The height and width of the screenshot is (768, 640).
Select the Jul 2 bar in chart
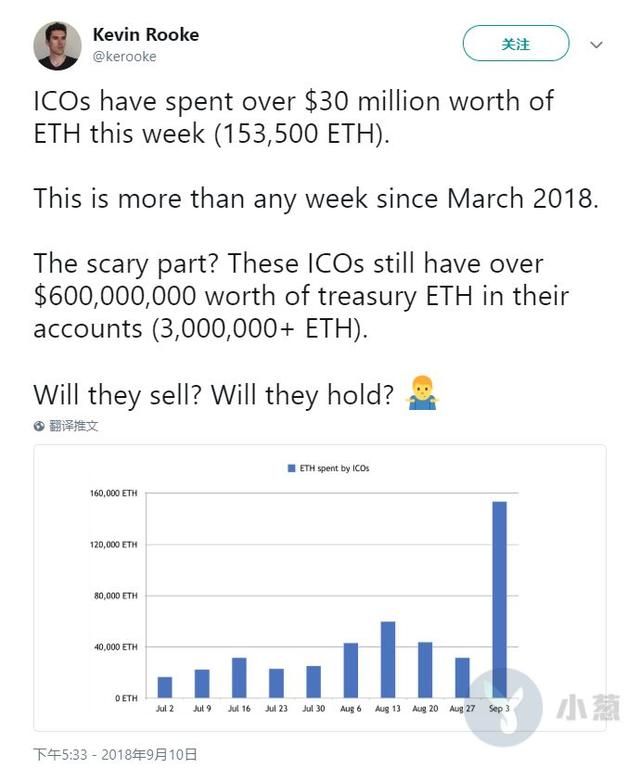(165, 687)
